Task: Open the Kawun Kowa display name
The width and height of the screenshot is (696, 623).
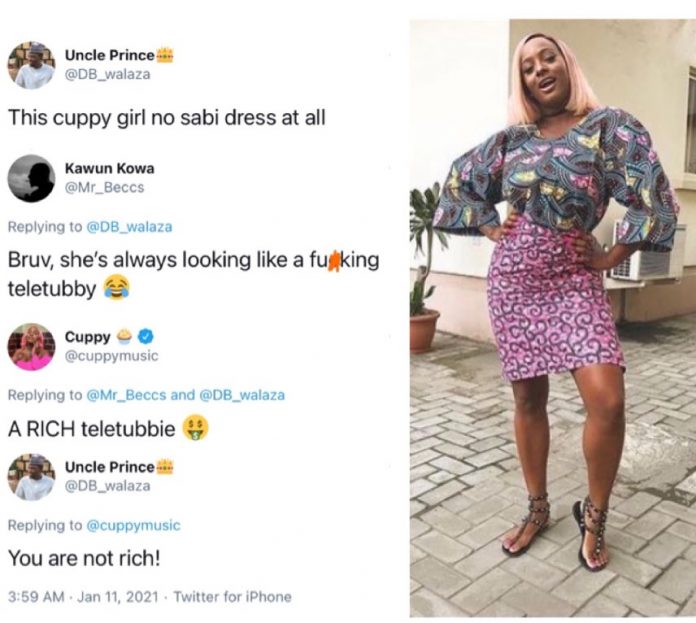Action: tap(110, 167)
